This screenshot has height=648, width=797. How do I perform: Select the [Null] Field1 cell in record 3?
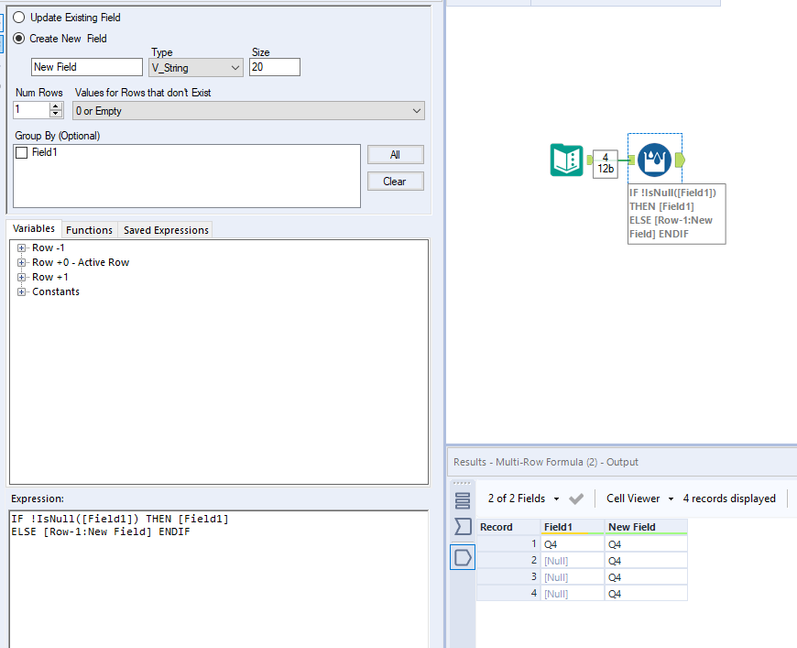click(572, 577)
